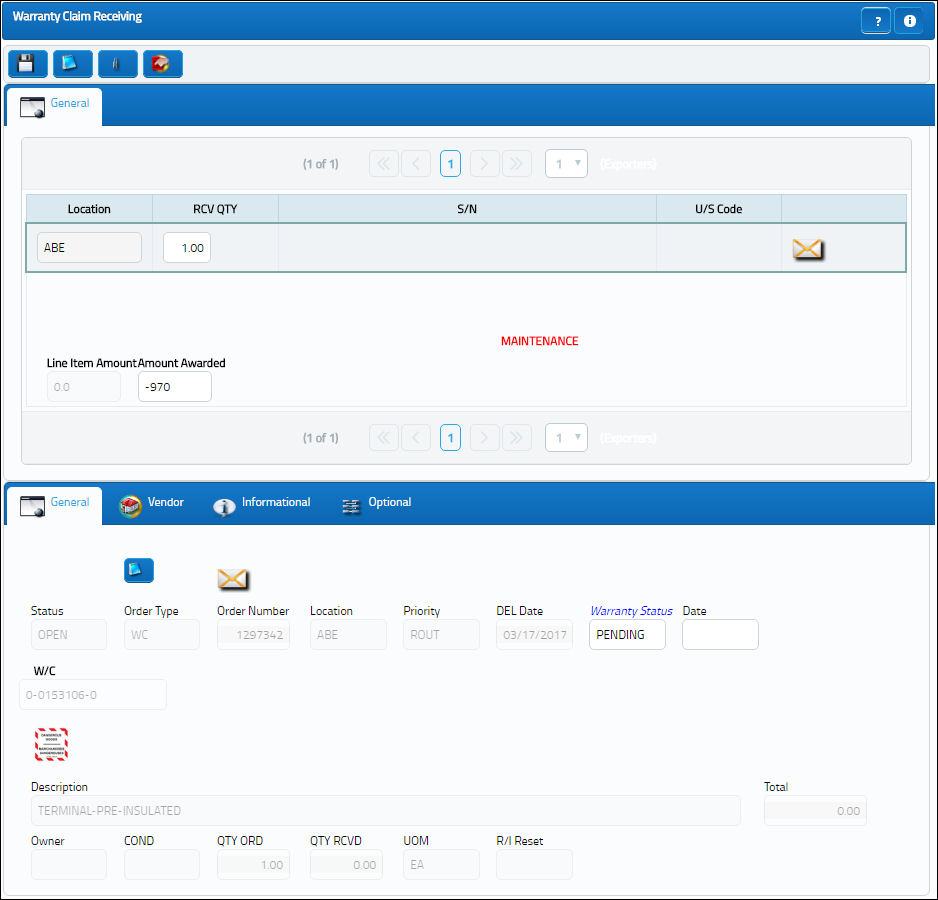The image size is (938, 900).
Task: Click the W/C field 0-0153106-0
Action: coord(93,695)
